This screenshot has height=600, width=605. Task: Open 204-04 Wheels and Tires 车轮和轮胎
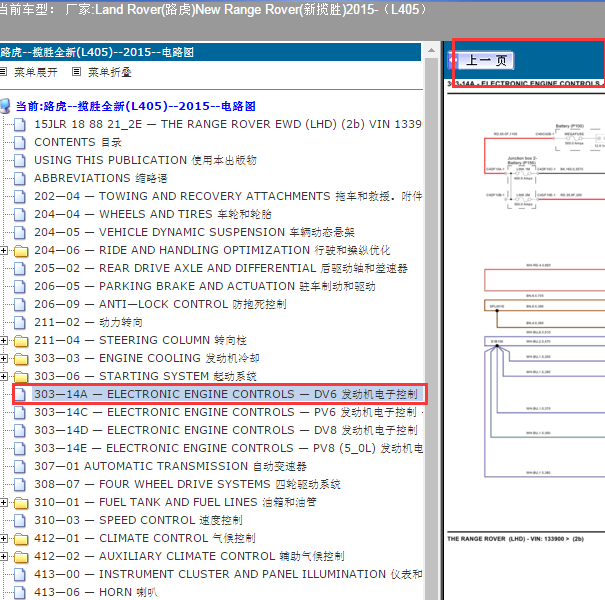tap(153, 214)
